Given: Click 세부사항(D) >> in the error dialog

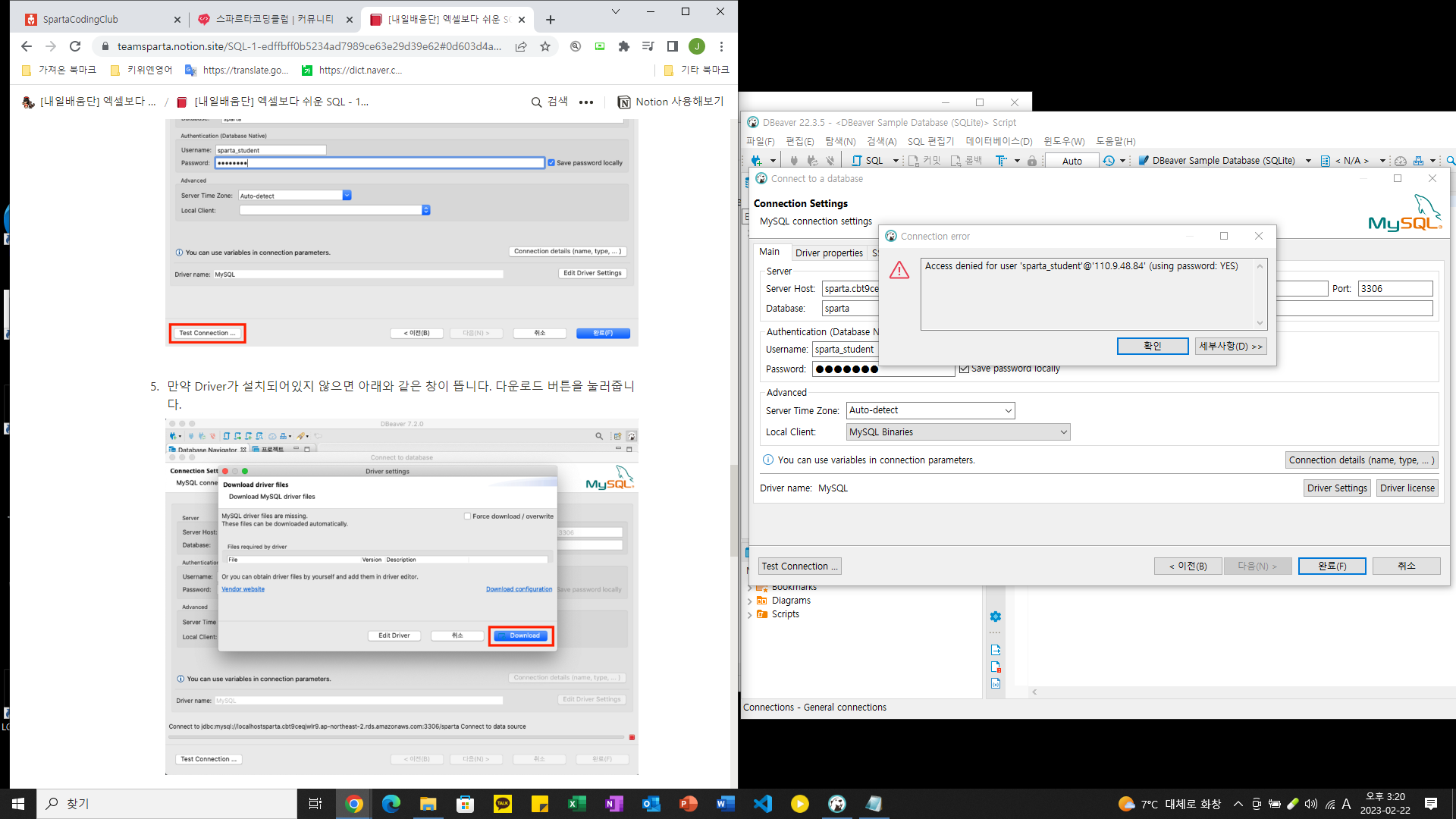Looking at the screenshot, I should click(x=1231, y=347).
